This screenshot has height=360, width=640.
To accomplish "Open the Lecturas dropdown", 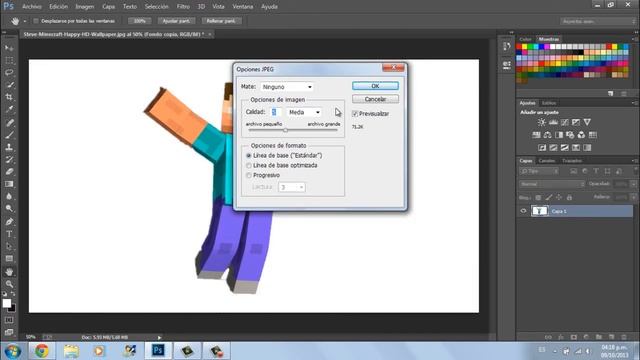I will pos(291,187).
